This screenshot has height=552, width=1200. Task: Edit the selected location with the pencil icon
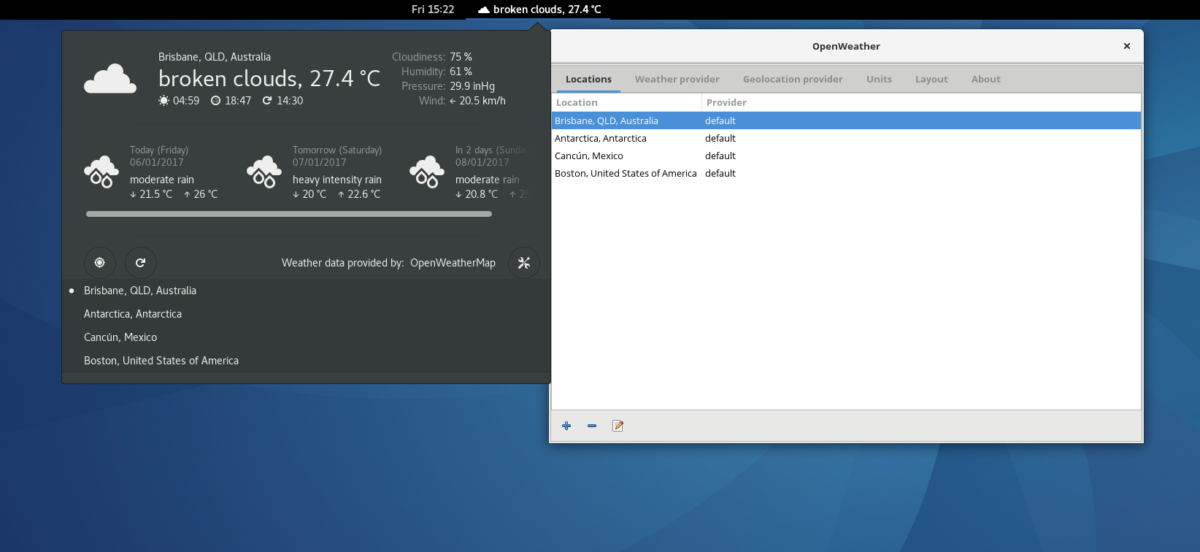[x=618, y=426]
